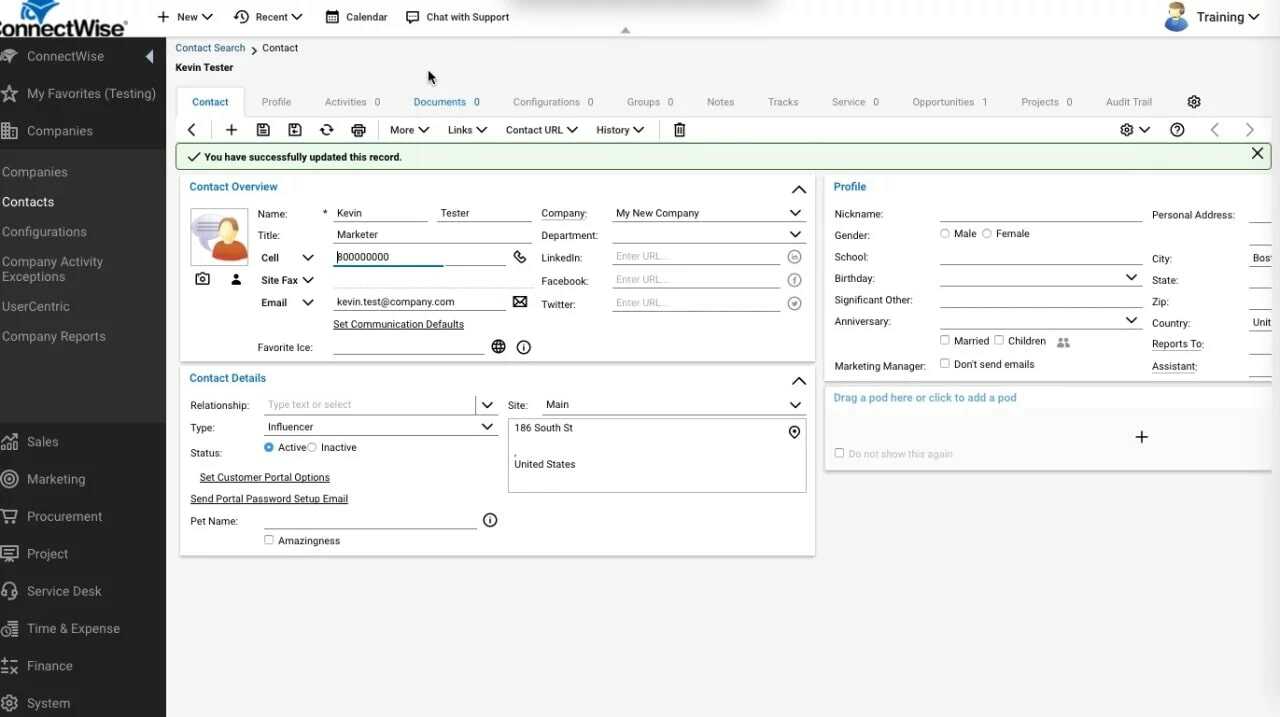This screenshot has width=1280, height=717.
Task: Click the map pin icon in address box
Action: pos(794,432)
